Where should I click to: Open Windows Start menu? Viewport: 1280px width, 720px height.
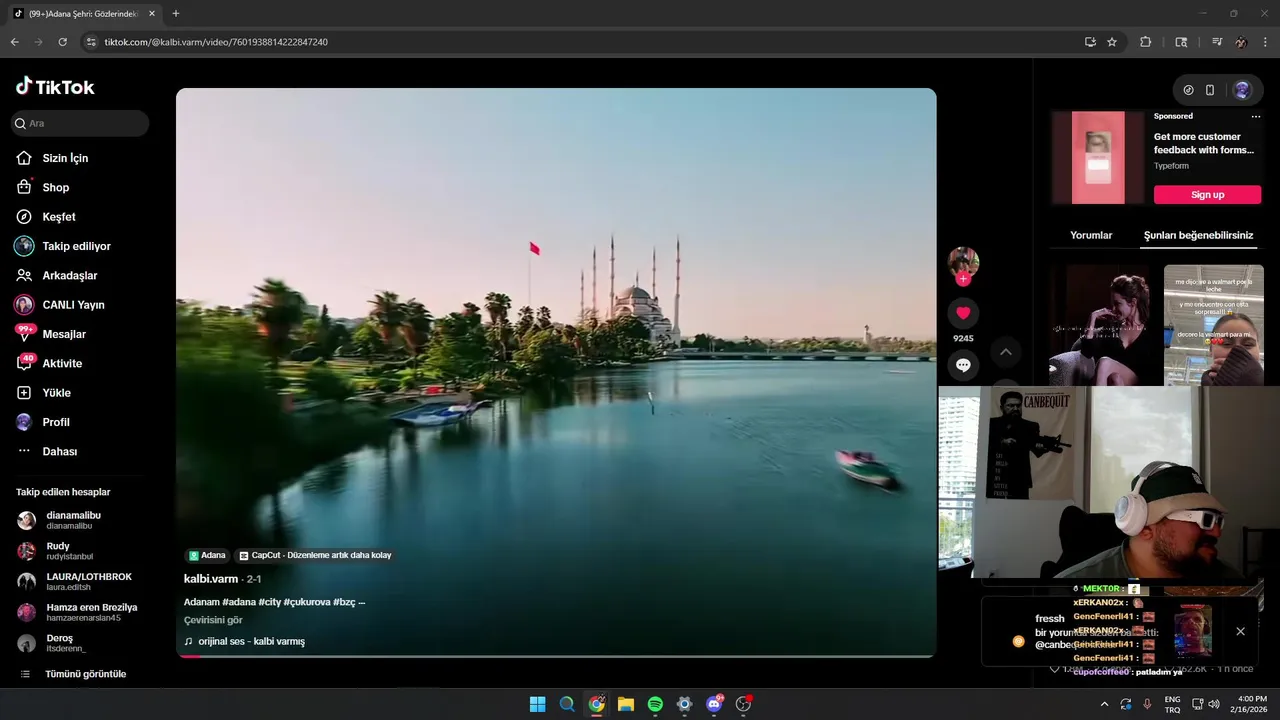[537, 704]
